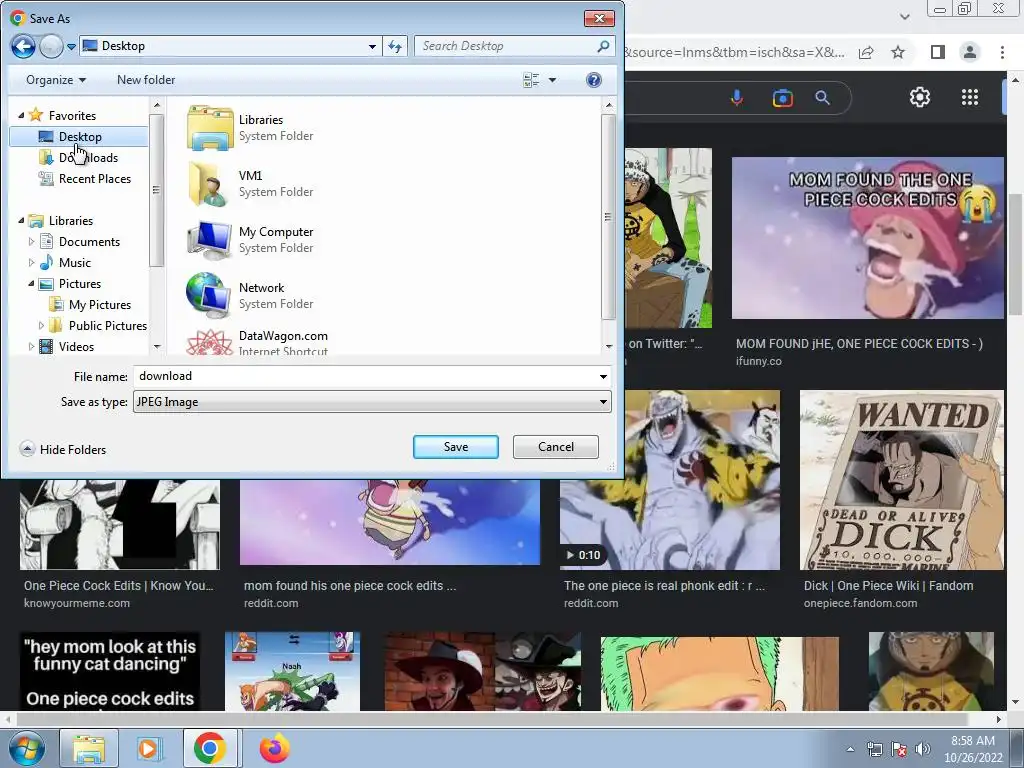
Task: Open Chrome profile avatar icon
Action: pyautogui.click(x=970, y=52)
